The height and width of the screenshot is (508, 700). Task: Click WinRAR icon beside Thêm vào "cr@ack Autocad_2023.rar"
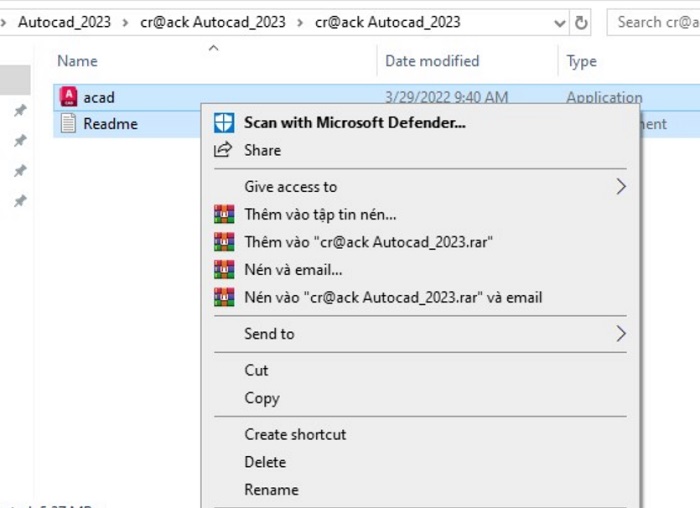pyautogui.click(x=224, y=242)
